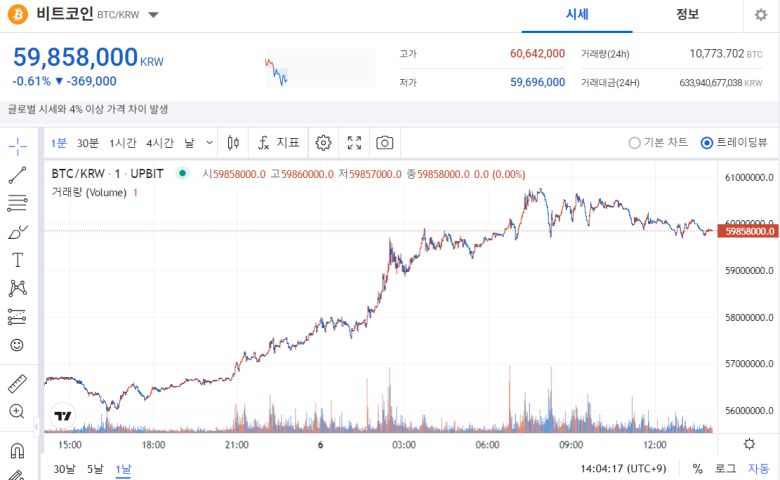Viewport: 780px width, 480px height.
Task: Expand the BTC/KRW market dropdown arrow
Action: pyautogui.click(x=154, y=15)
